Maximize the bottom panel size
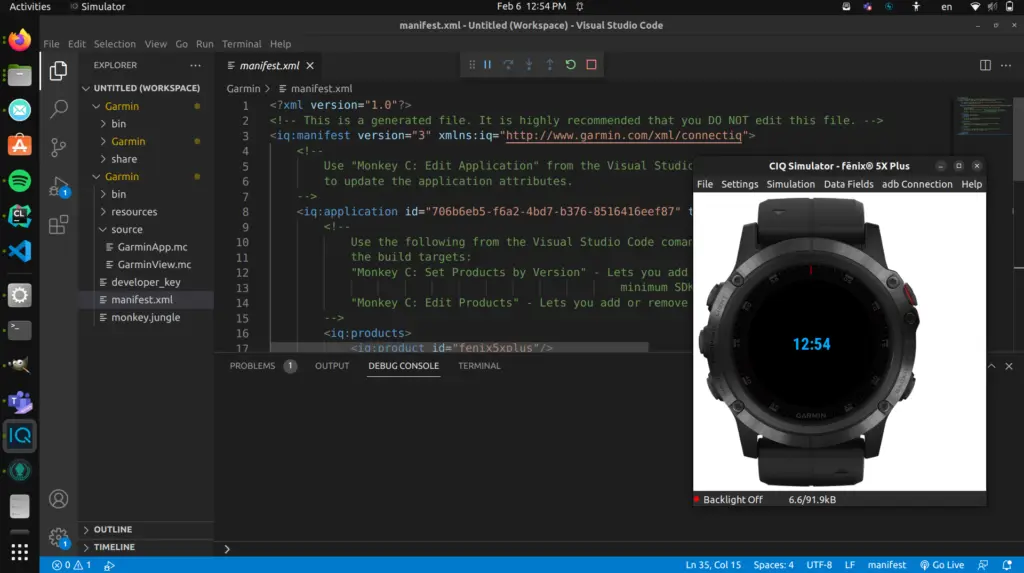The height and width of the screenshot is (573, 1024). (991, 366)
